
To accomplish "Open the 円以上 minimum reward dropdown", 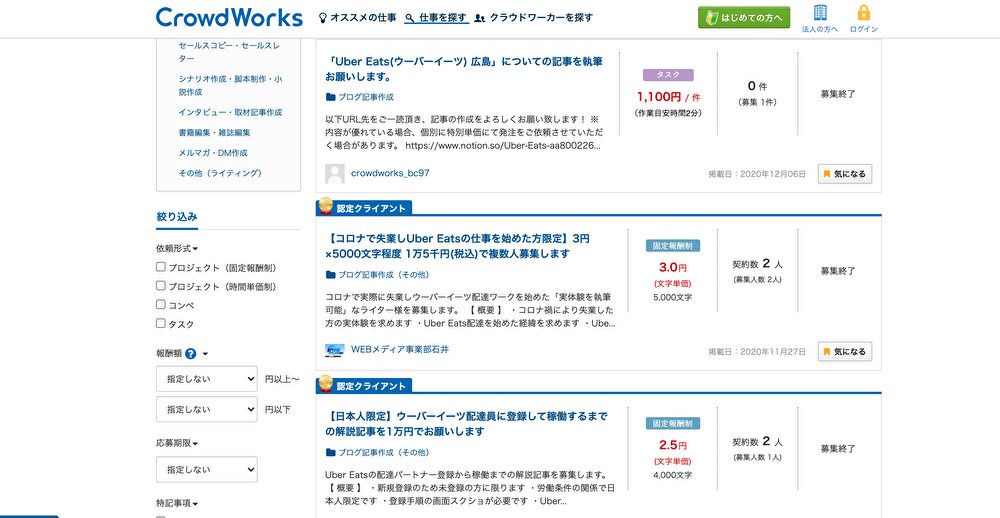I will click(x=207, y=379).
